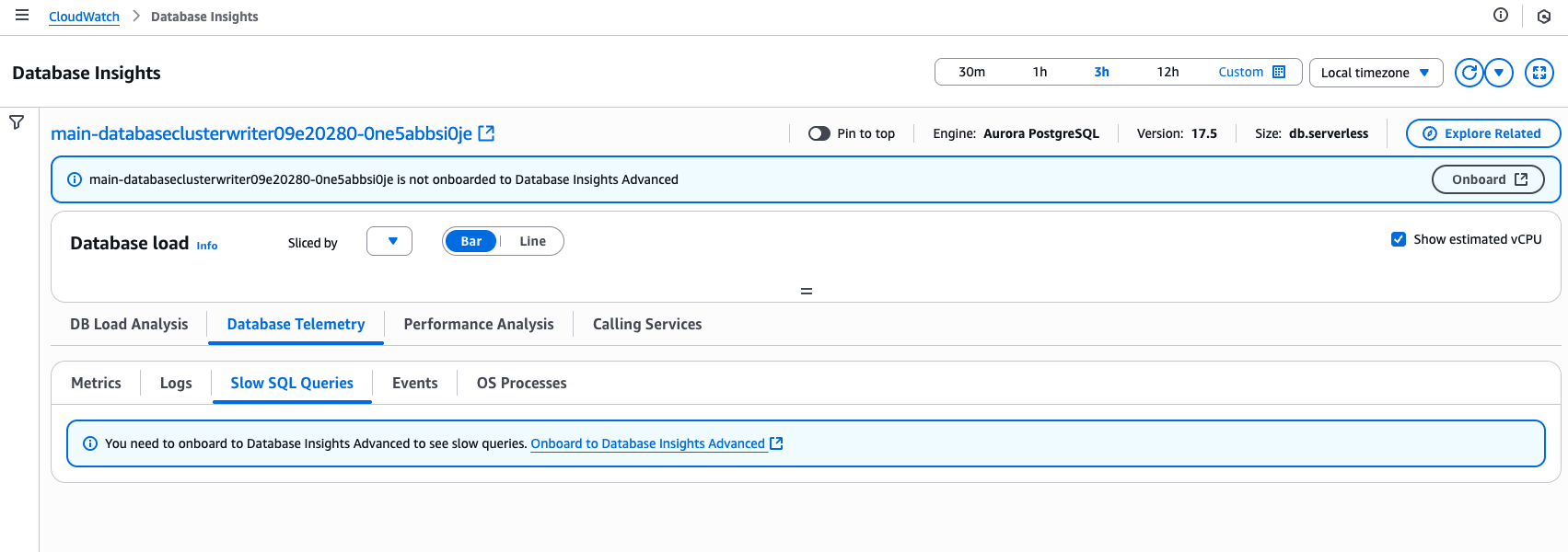
Task: Open the hexagon settings icon at top right
Action: coord(1544,17)
